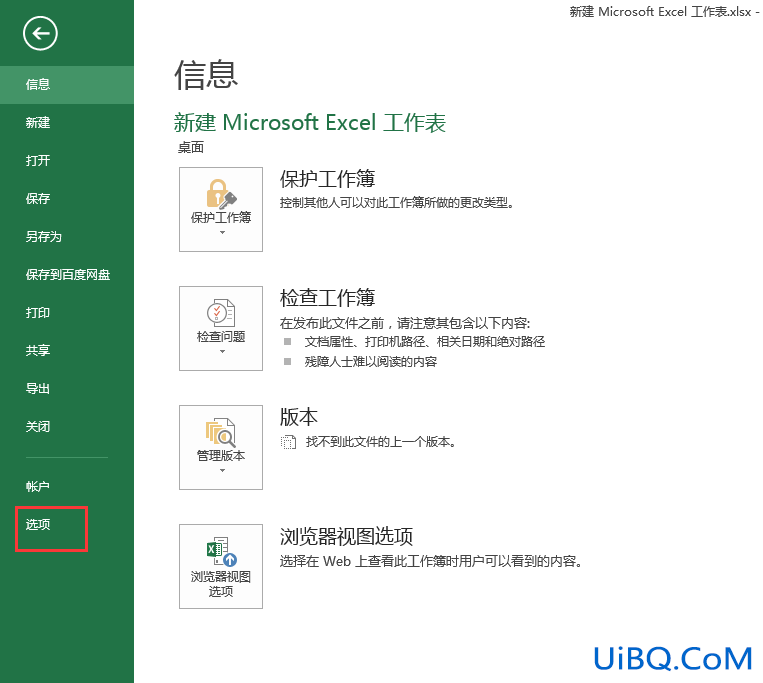
Task: Click the Browser View Options Excel icon
Action: pyautogui.click(x=221, y=552)
